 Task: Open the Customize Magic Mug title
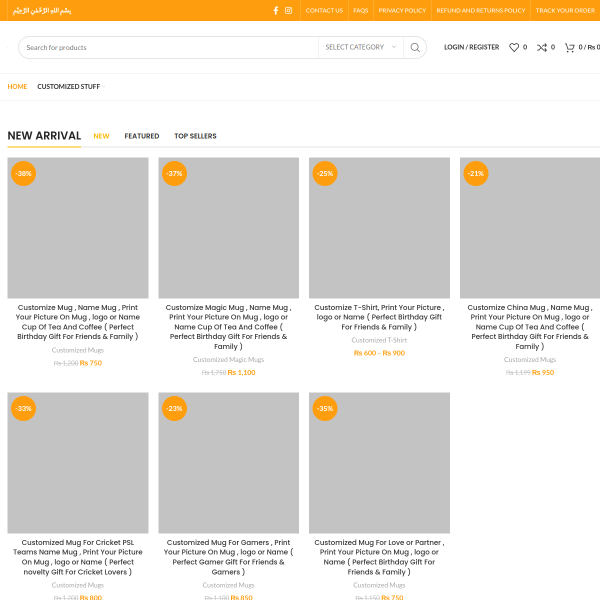tap(228, 327)
